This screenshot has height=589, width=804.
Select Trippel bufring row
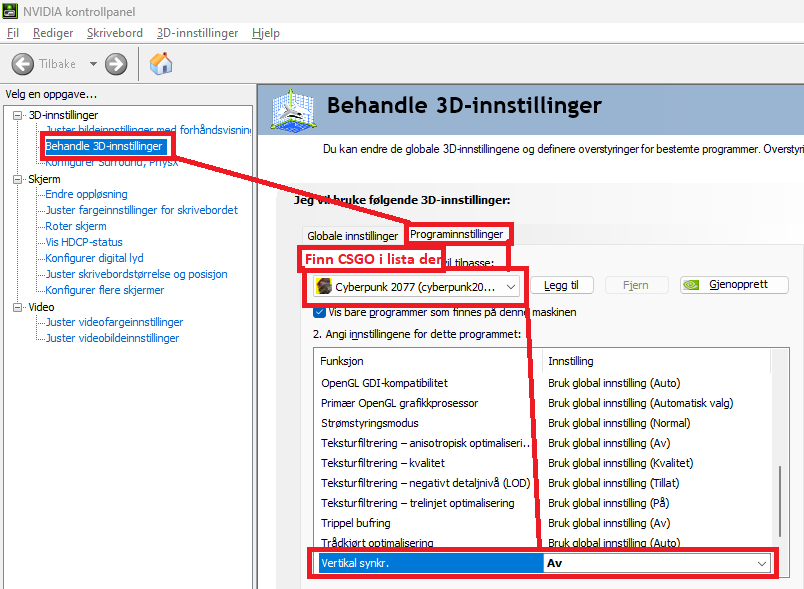(542, 523)
